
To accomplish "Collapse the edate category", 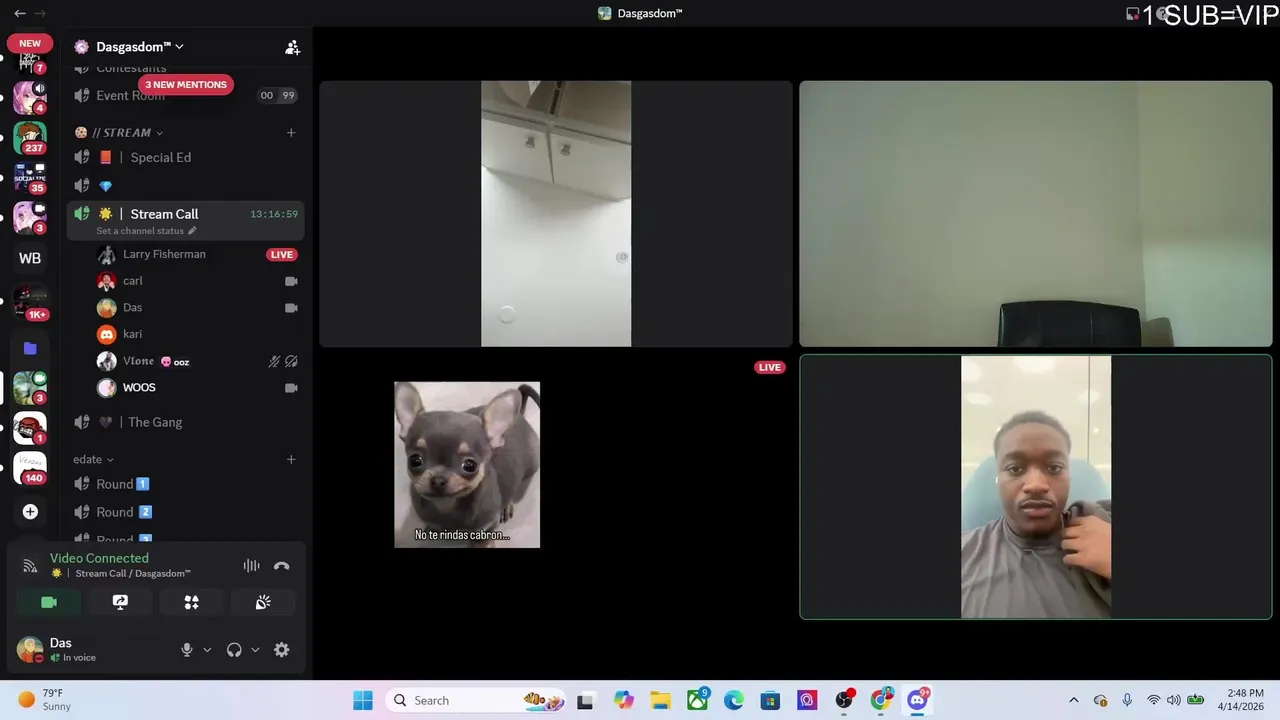I will coord(93,459).
